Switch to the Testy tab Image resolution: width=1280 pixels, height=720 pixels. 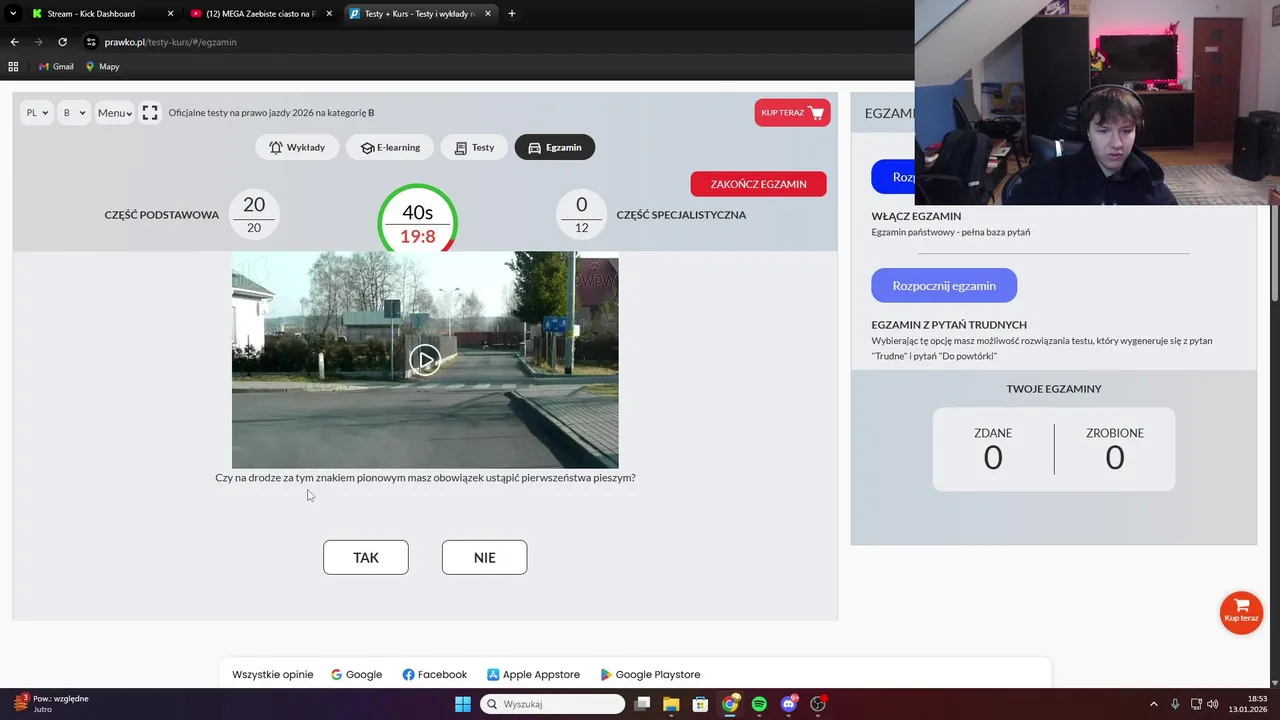474,147
